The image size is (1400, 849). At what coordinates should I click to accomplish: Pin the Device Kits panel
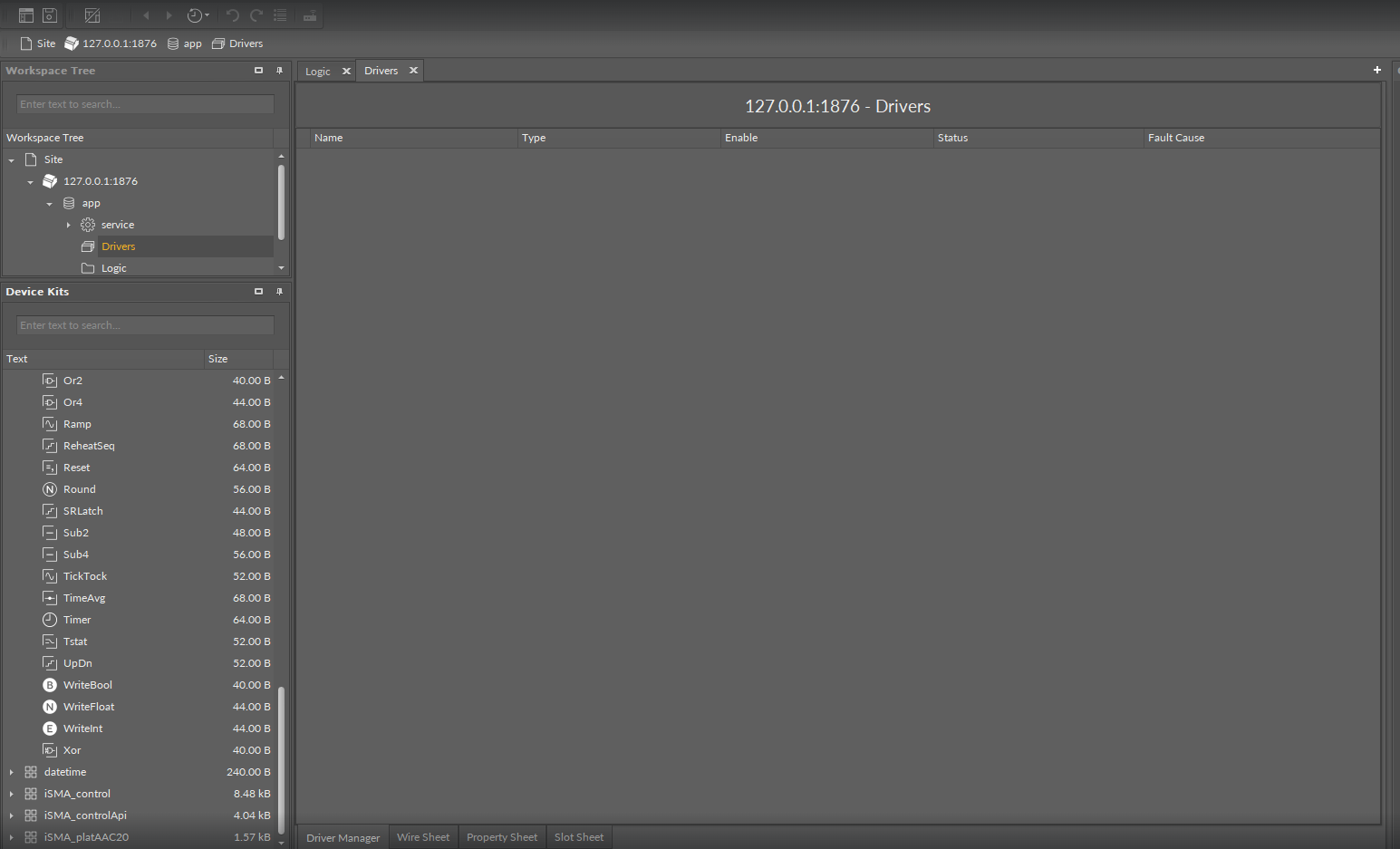coord(279,292)
